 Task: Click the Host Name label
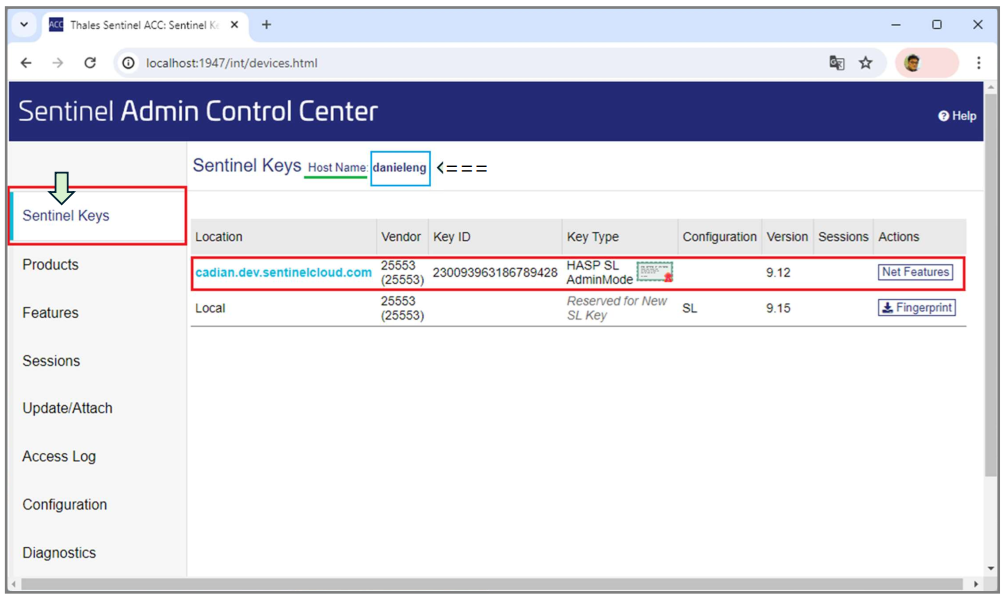tap(337, 168)
